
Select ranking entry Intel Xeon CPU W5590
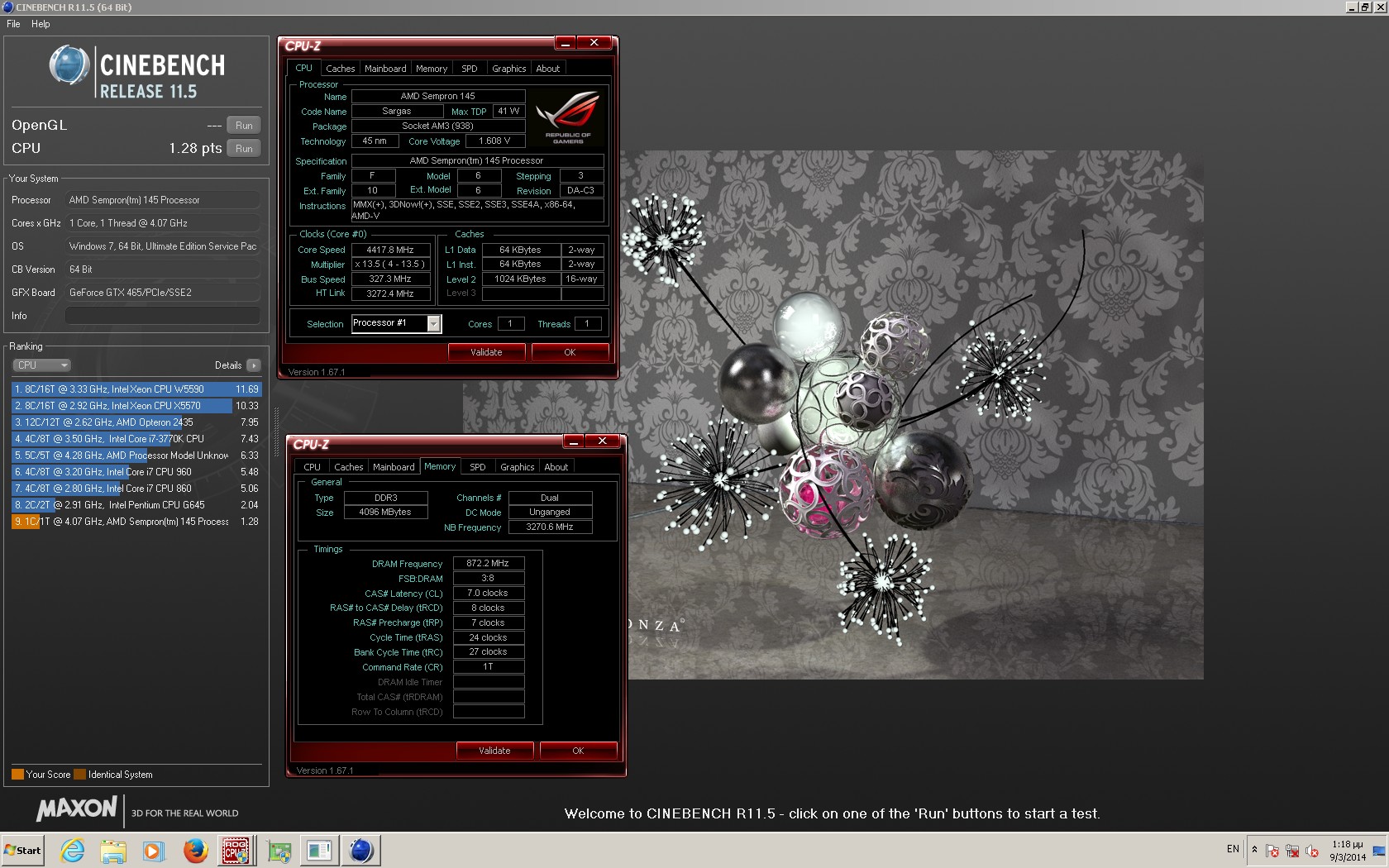tap(136, 389)
